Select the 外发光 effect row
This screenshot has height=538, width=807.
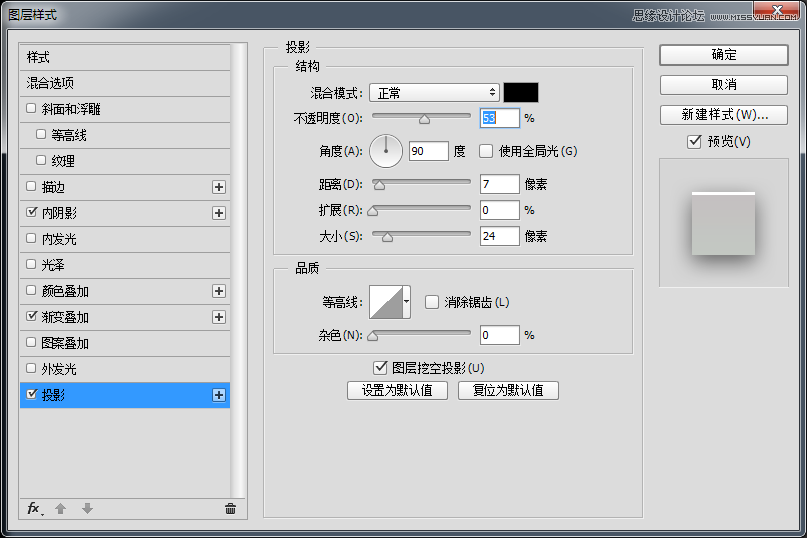[x=125, y=369]
